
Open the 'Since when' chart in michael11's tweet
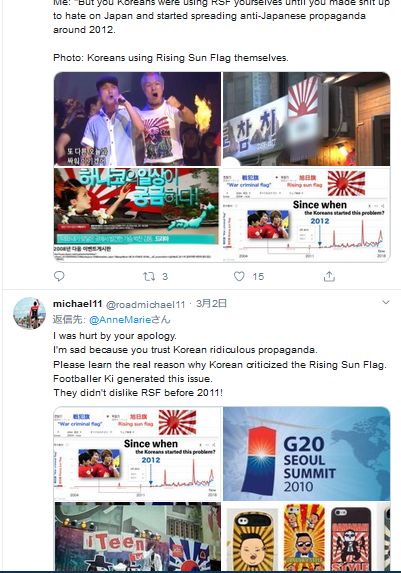137,454
